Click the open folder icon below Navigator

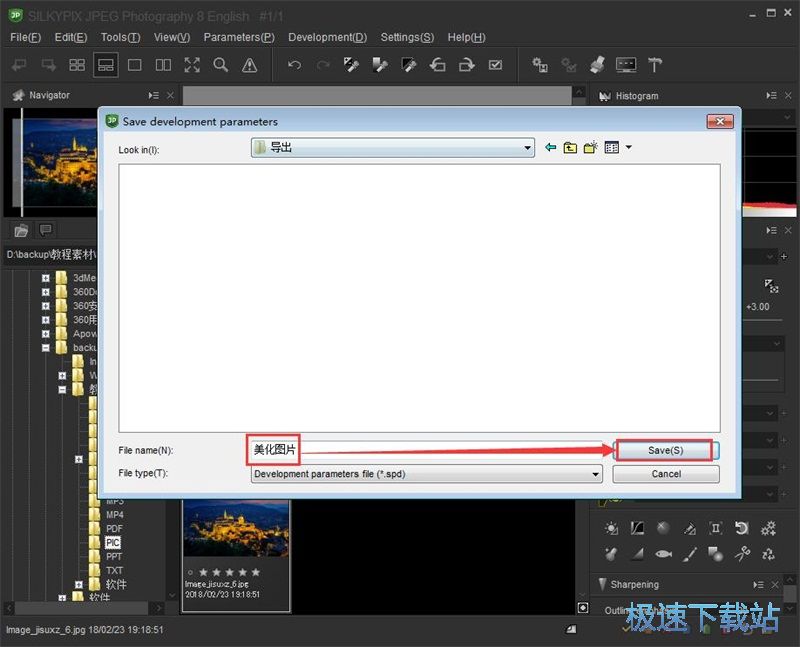(21, 231)
